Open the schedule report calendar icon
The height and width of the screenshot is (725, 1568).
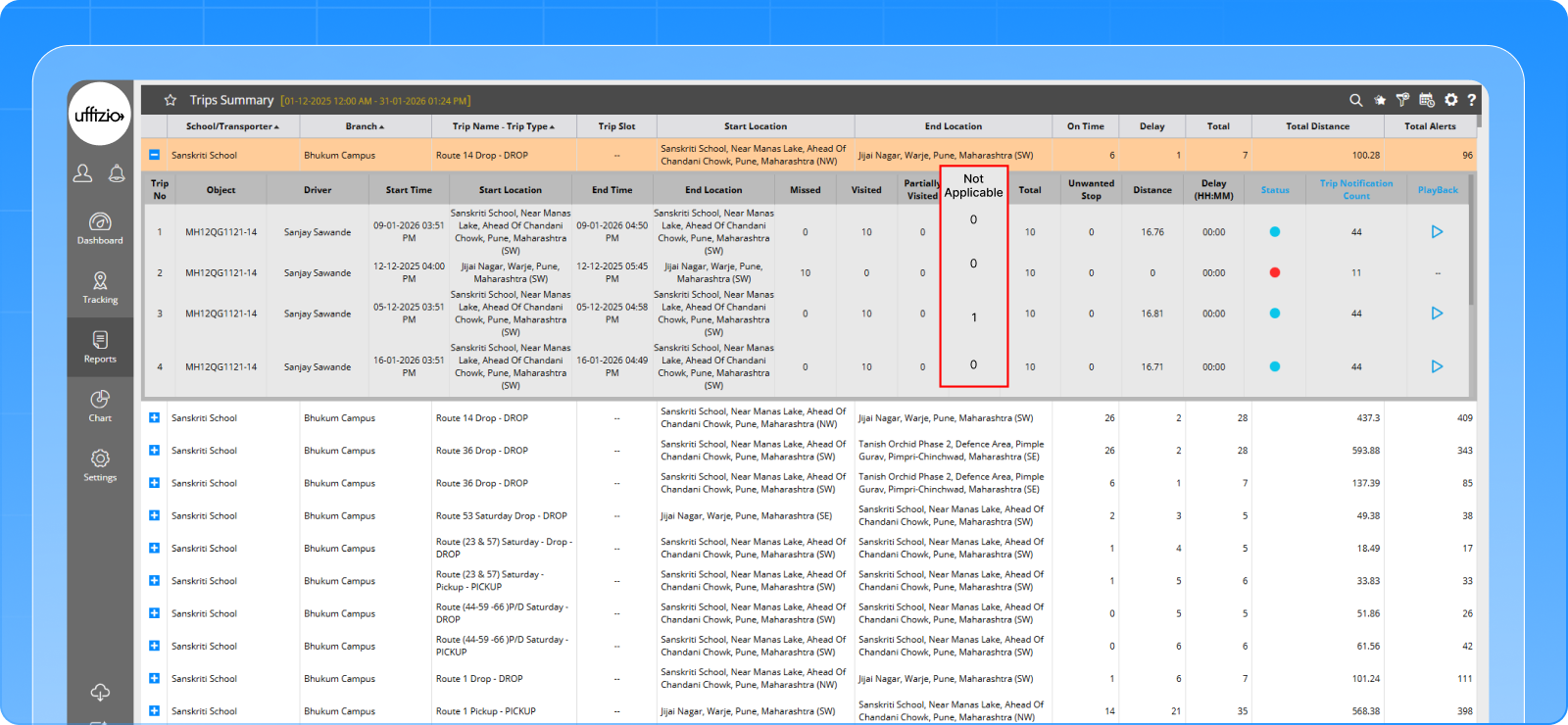[x=1427, y=100]
